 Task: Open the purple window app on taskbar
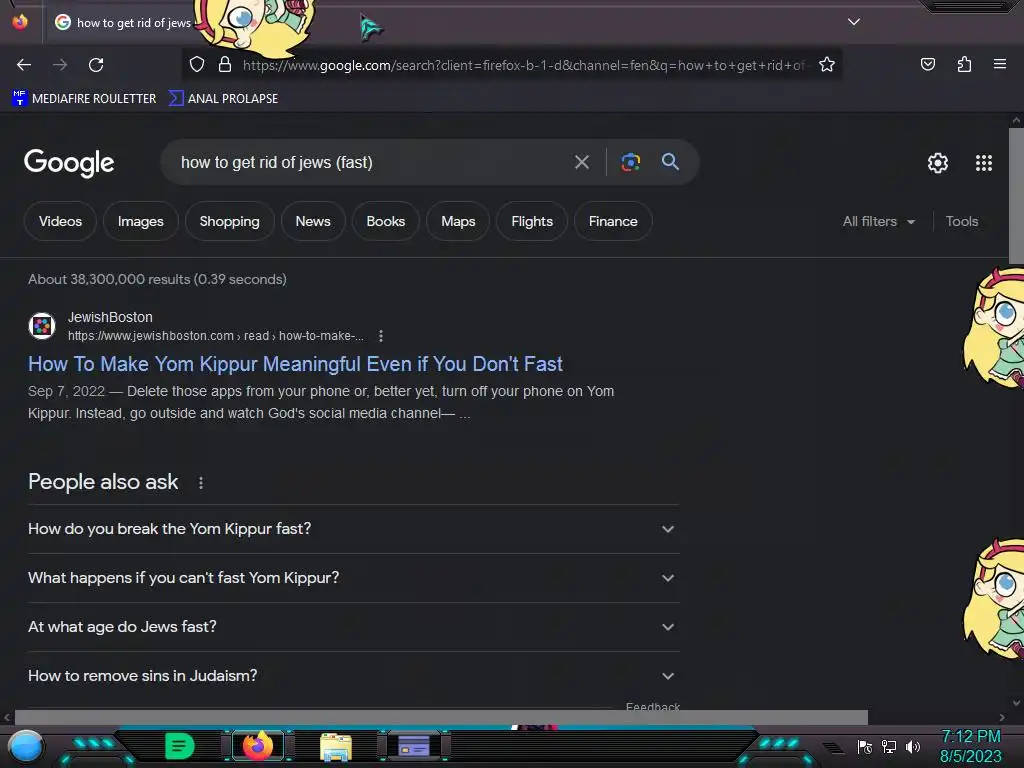tap(413, 746)
